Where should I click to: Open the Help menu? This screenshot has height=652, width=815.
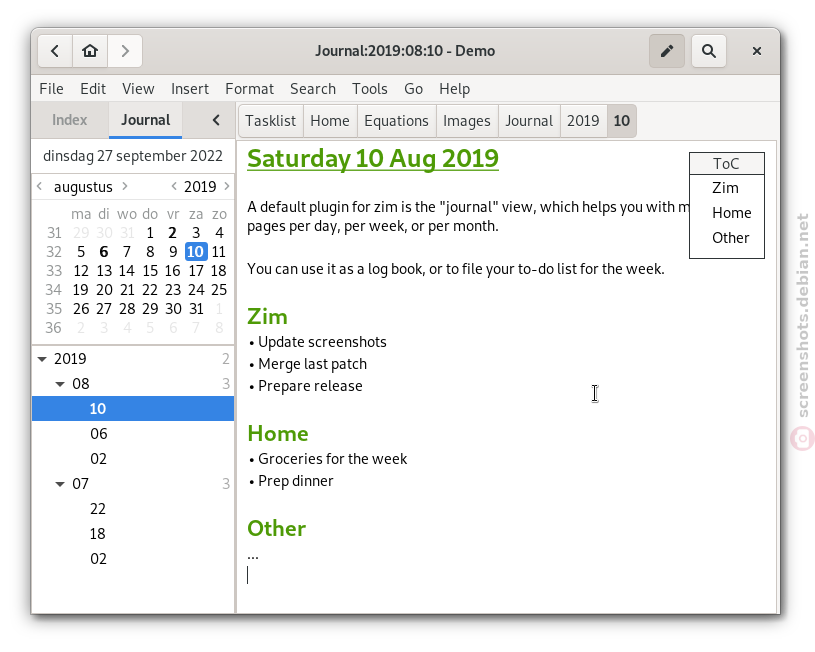(x=454, y=89)
